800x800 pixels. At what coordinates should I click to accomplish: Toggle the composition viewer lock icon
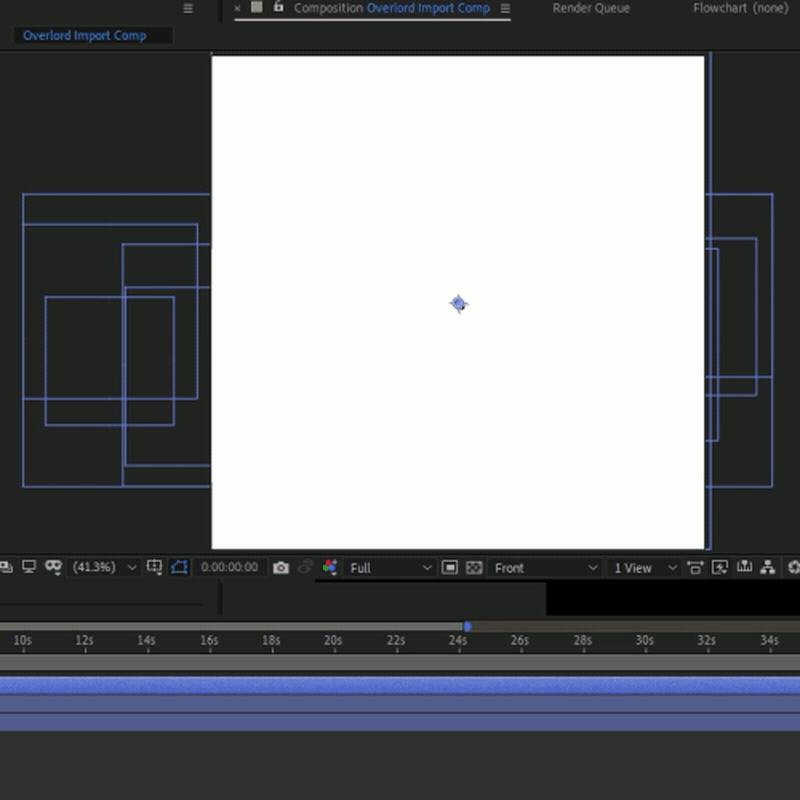(278, 7)
